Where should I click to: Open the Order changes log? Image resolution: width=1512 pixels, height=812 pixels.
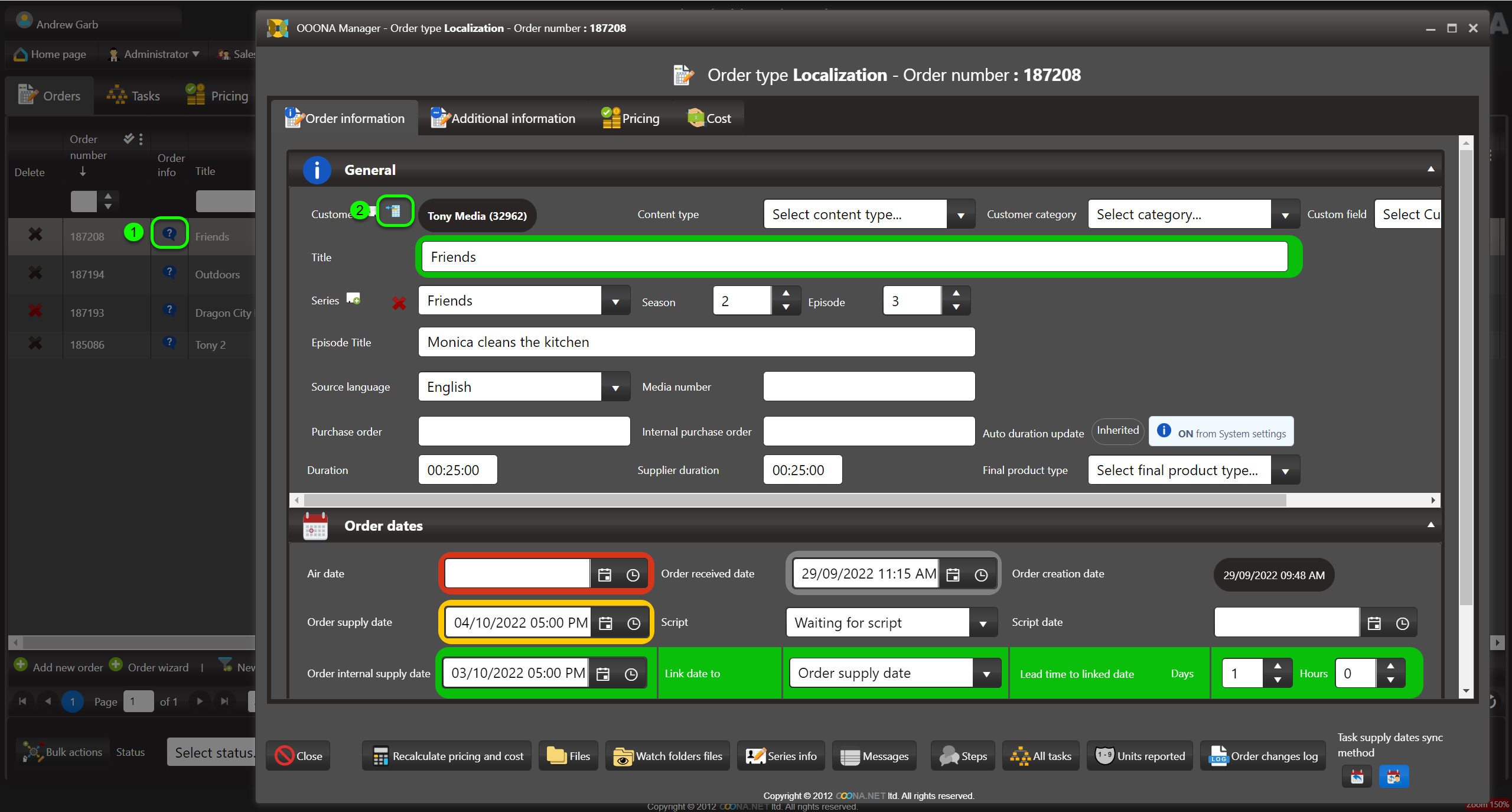pos(1263,756)
